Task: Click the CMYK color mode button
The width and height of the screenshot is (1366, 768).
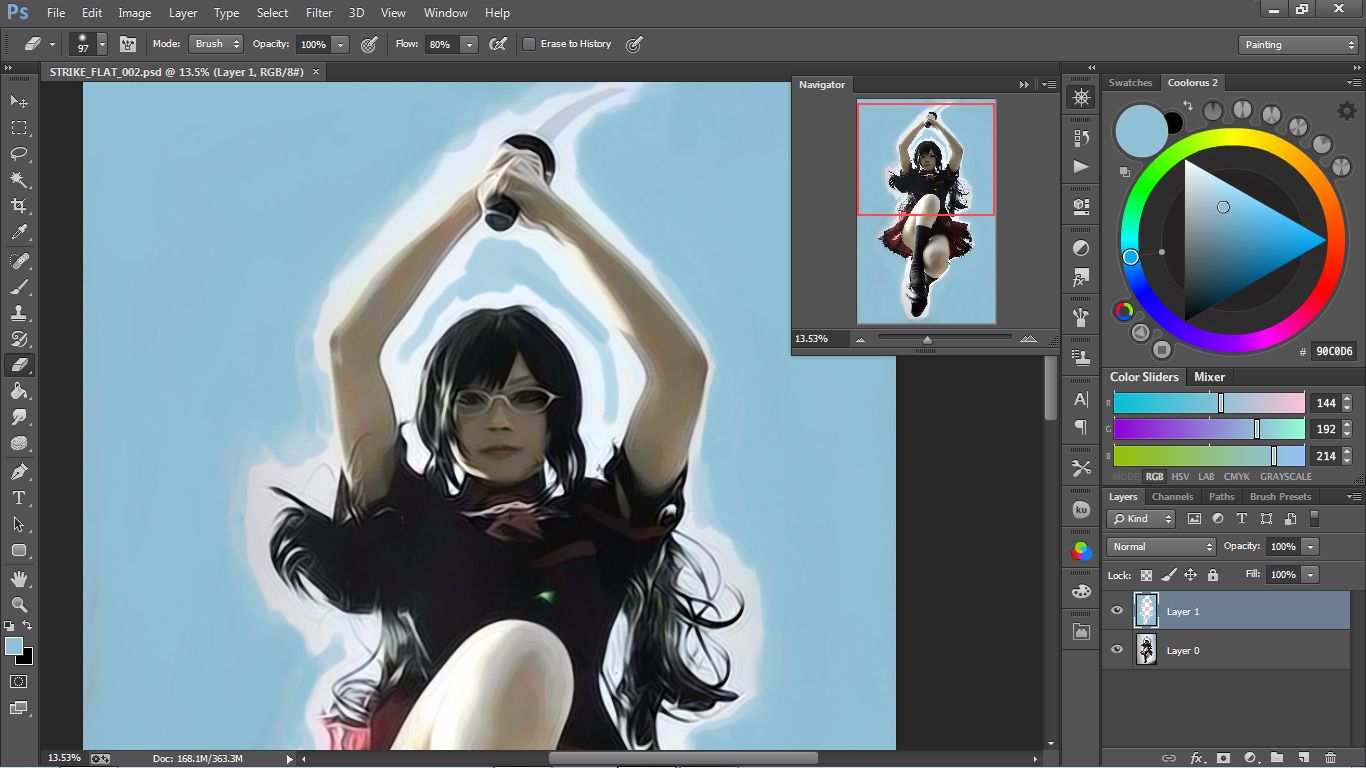Action: (x=1236, y=477)
